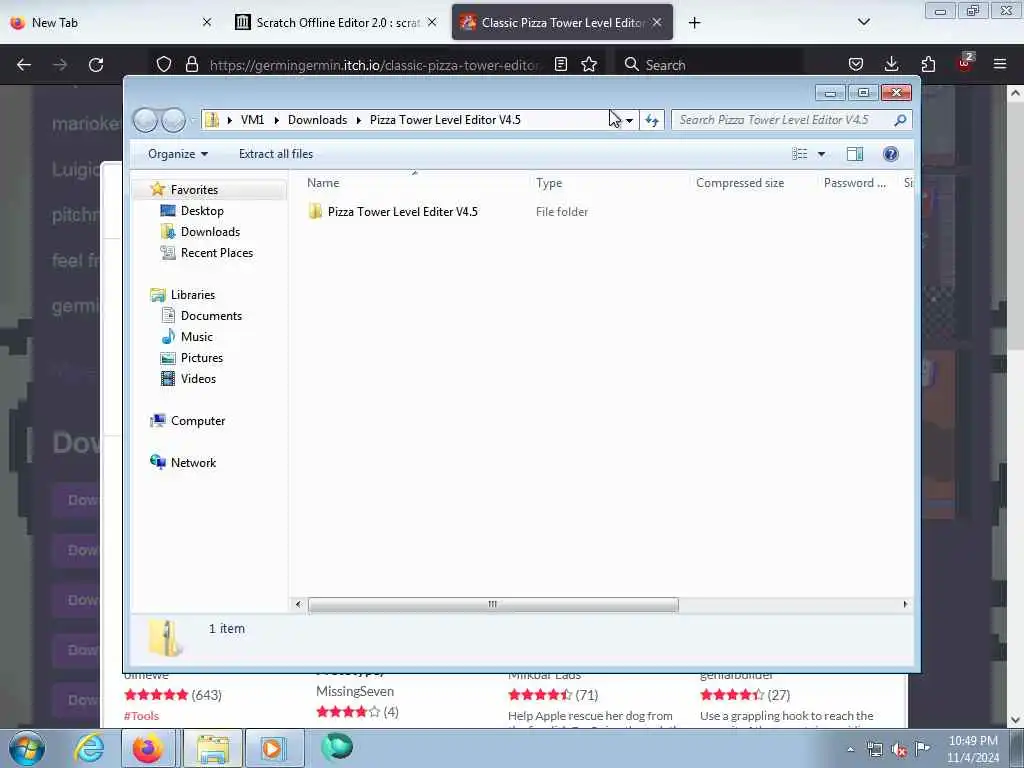This screenshot has height=768, width=1024.
Task: Expand the address bar history dropdown
Action: pos(629,120)
